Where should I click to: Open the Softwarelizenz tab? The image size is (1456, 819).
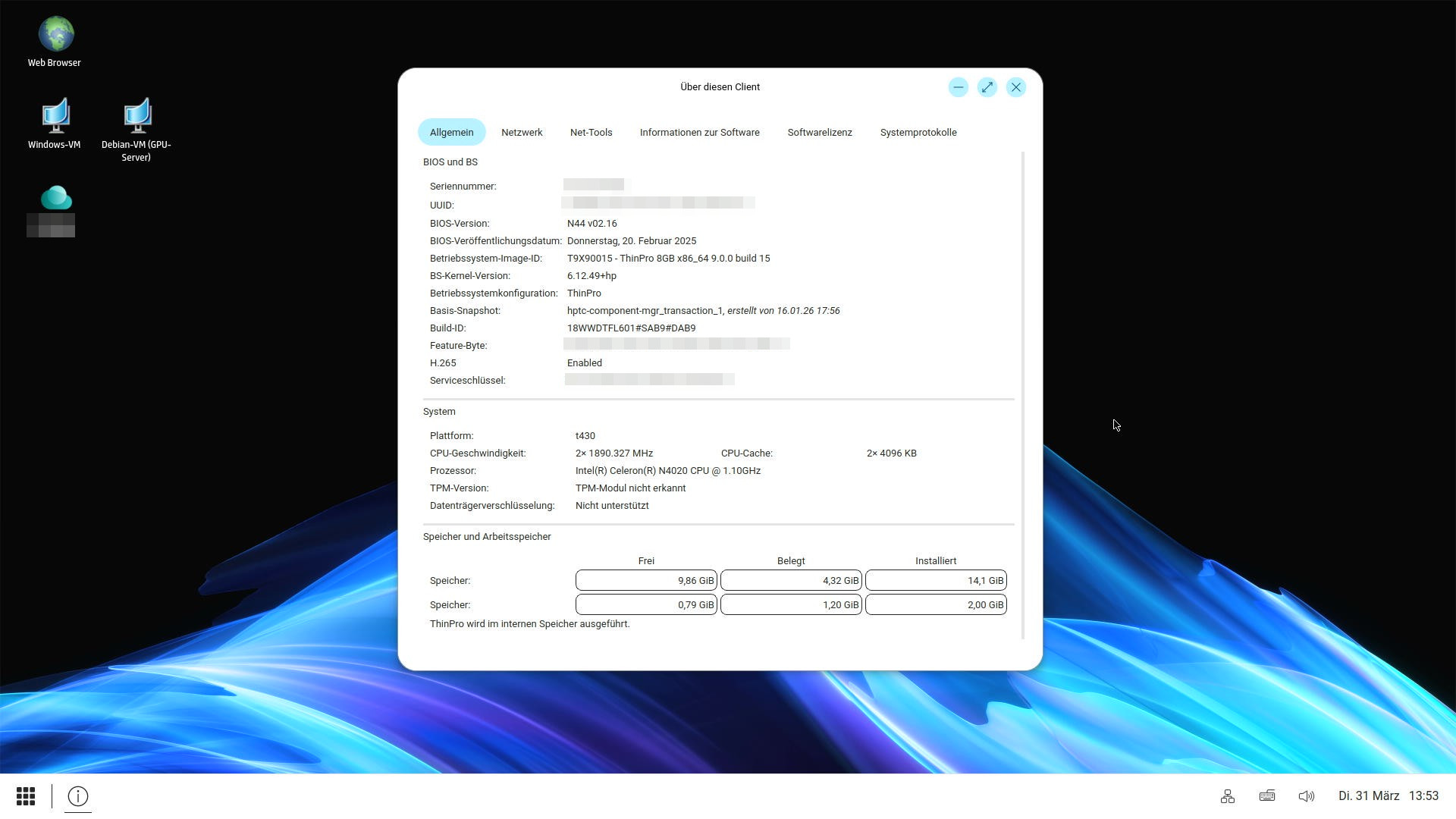(819, 132)
